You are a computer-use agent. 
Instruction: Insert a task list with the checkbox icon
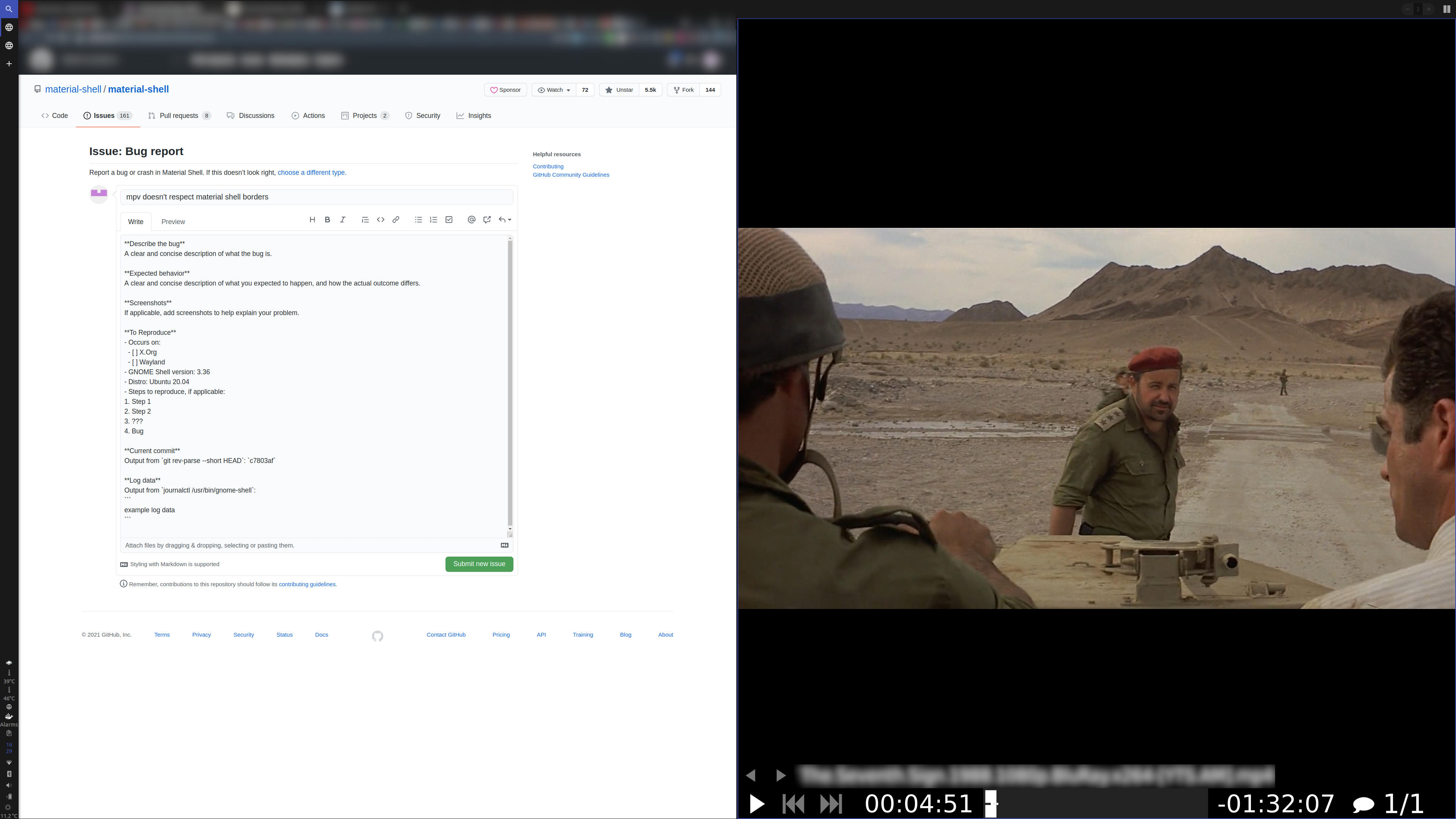click(x=449, y=220)
